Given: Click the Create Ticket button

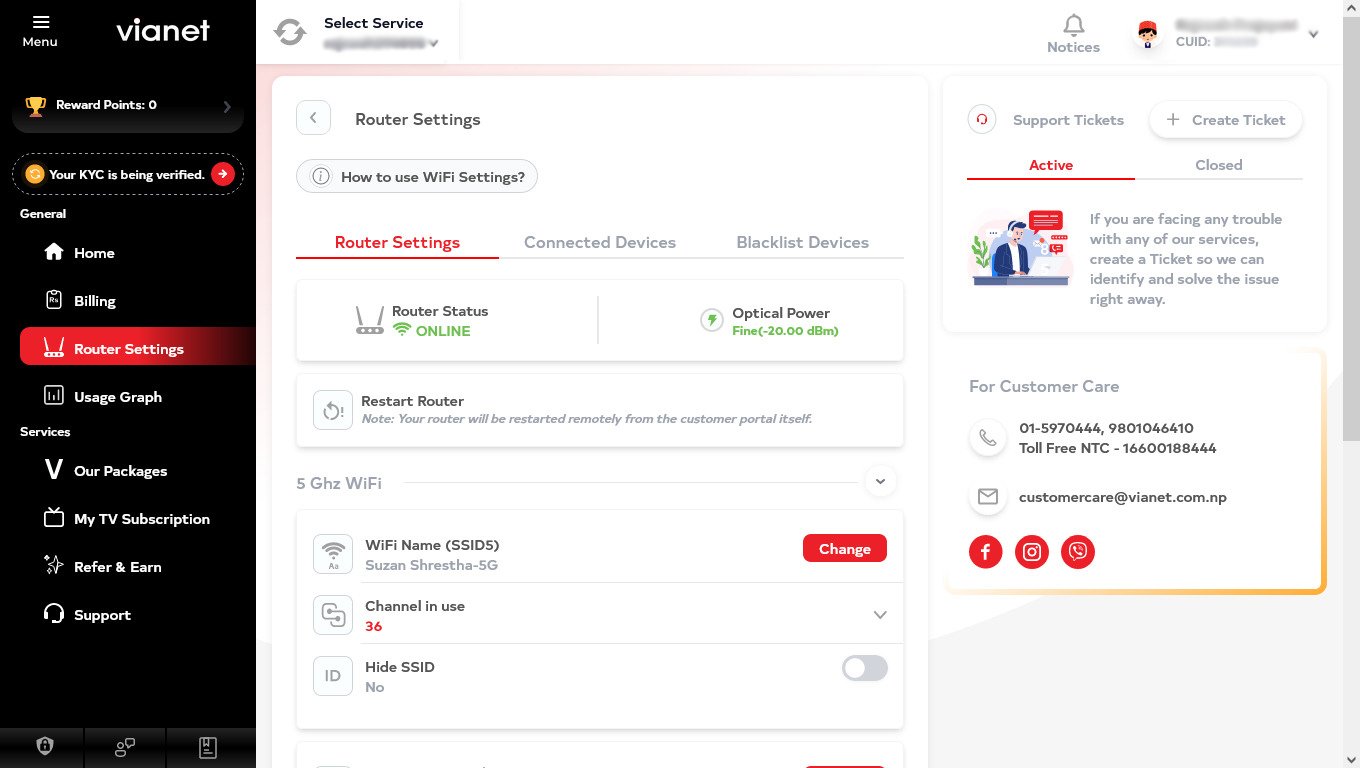Looking at the screenshot, I should coord(1225,120).
